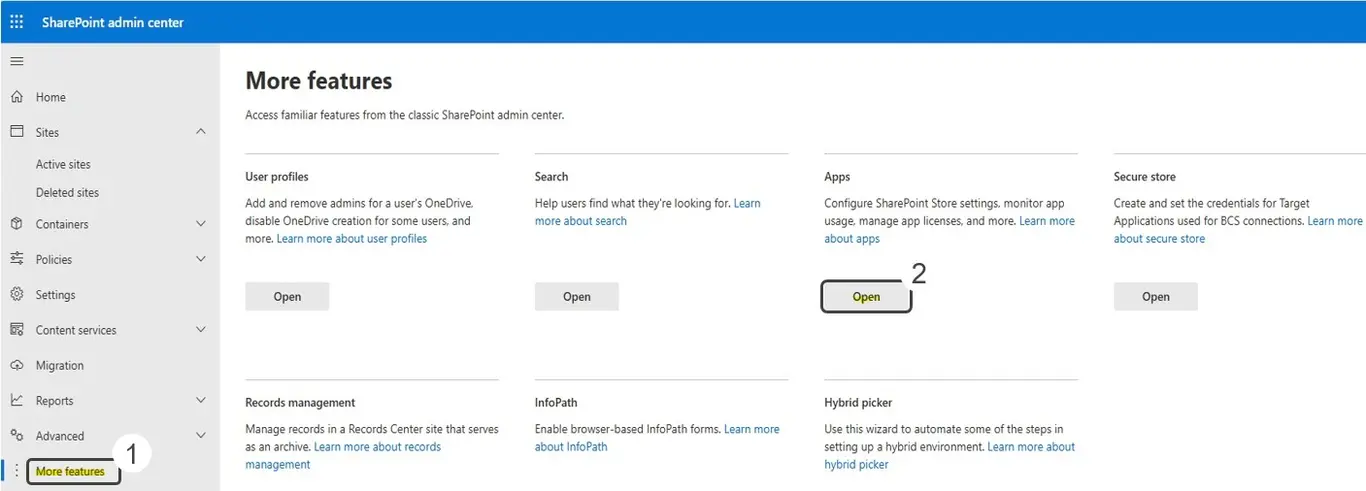Click the Home house icon
This screenshot has width=1366, height=491.
coord(16,97)
